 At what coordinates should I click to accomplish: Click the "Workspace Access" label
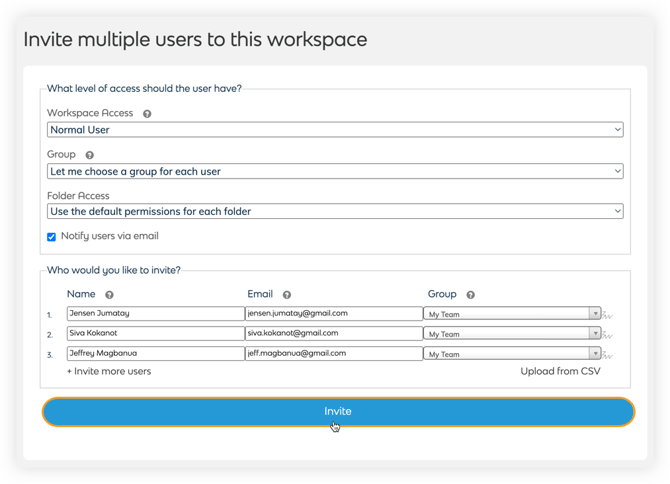coord(90,113)
